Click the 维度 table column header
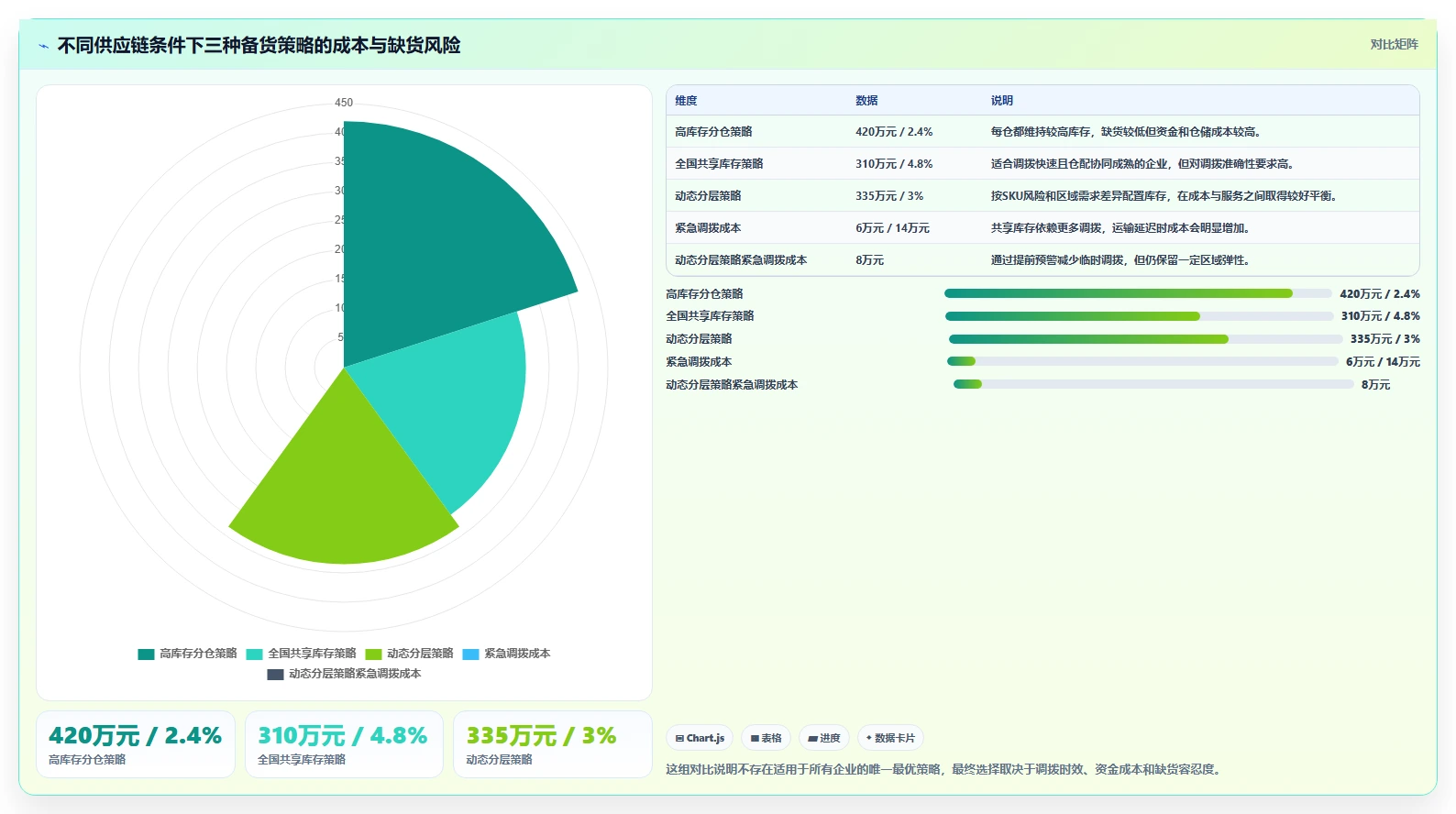 [686, 101]
